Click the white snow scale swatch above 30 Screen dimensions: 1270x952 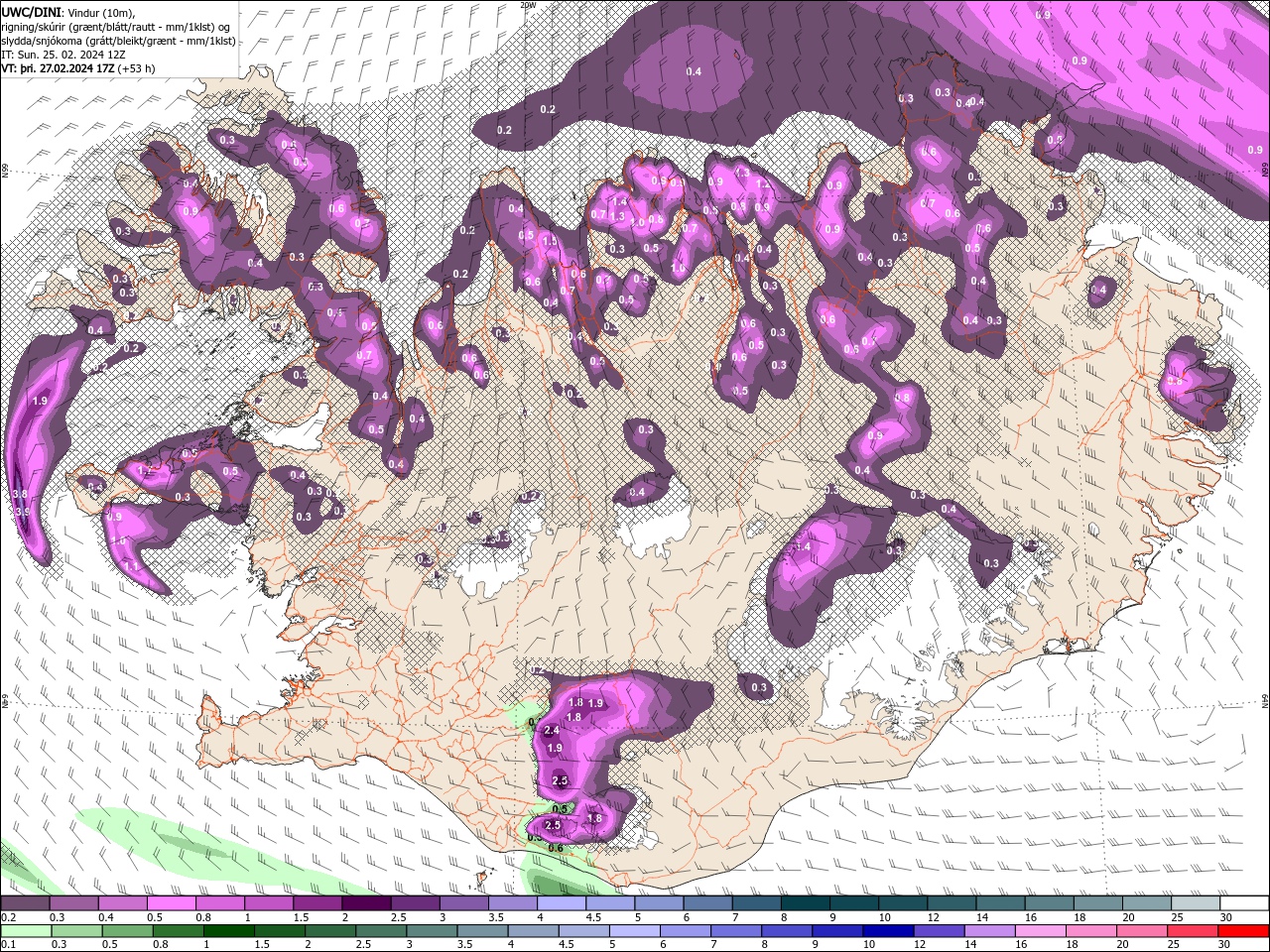[1242, 903]
